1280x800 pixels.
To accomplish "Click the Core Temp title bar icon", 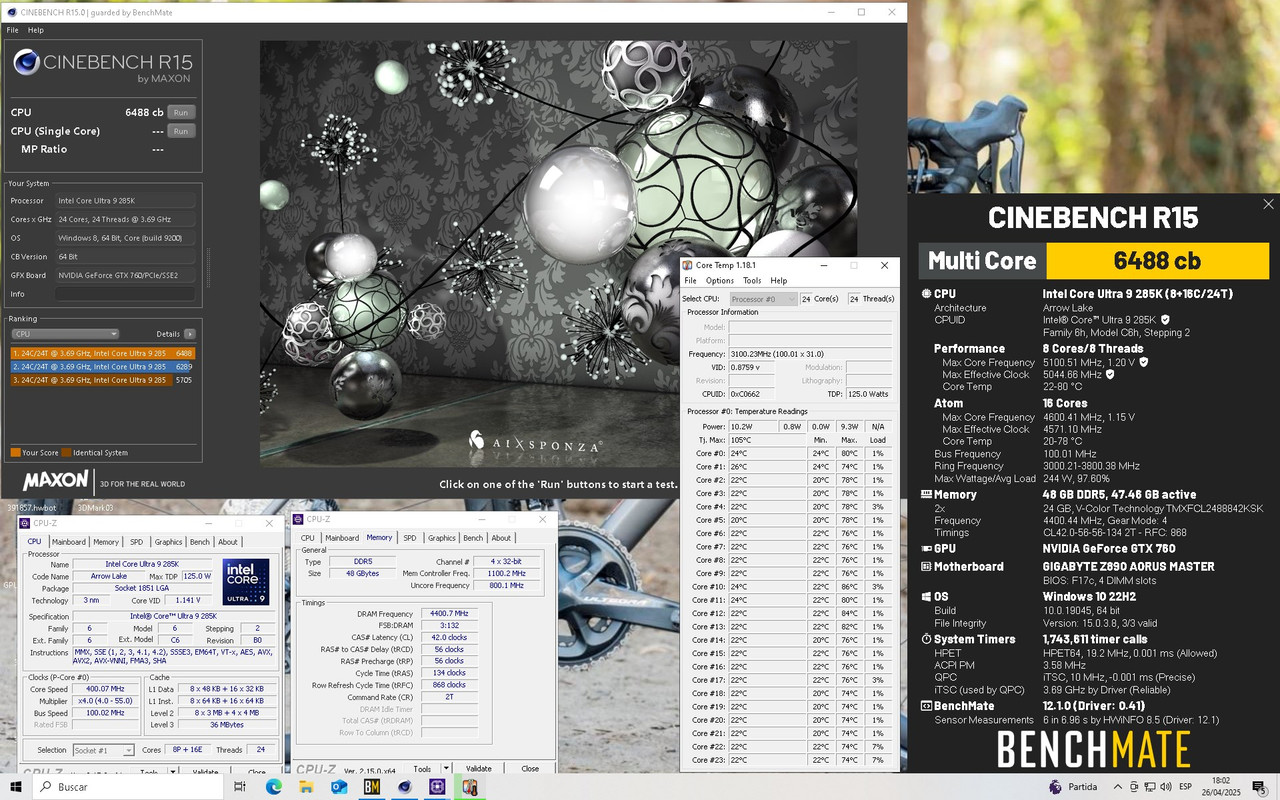I will [688, 265].
